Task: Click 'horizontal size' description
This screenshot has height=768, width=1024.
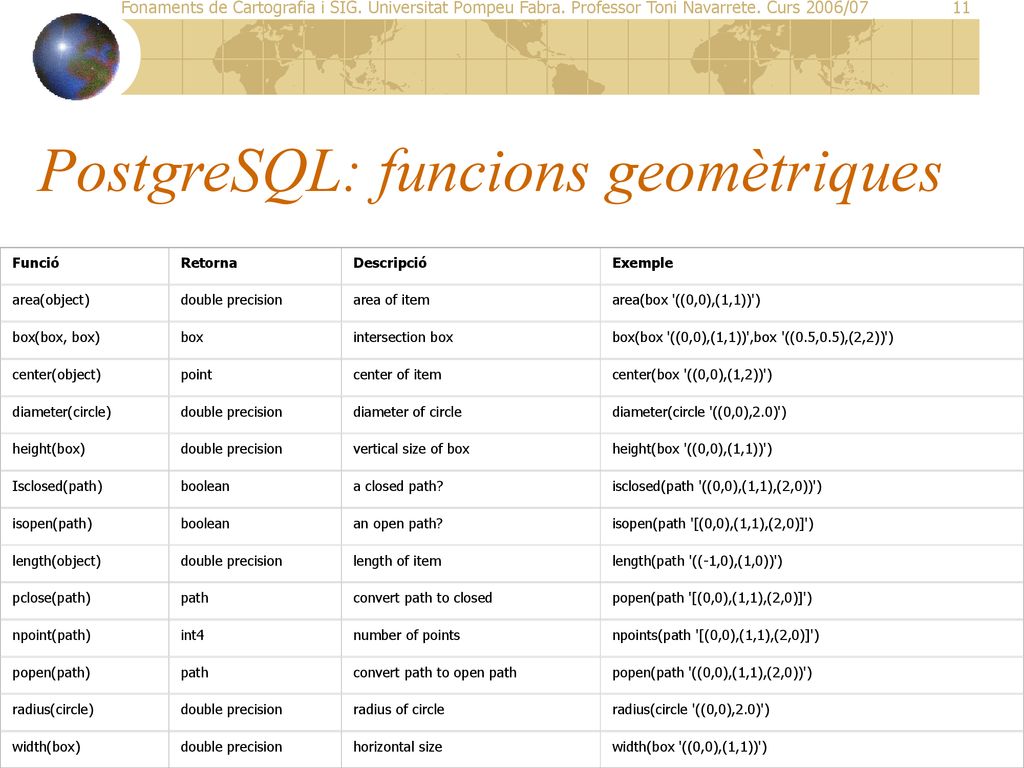Action: click(x=398, y=747)
